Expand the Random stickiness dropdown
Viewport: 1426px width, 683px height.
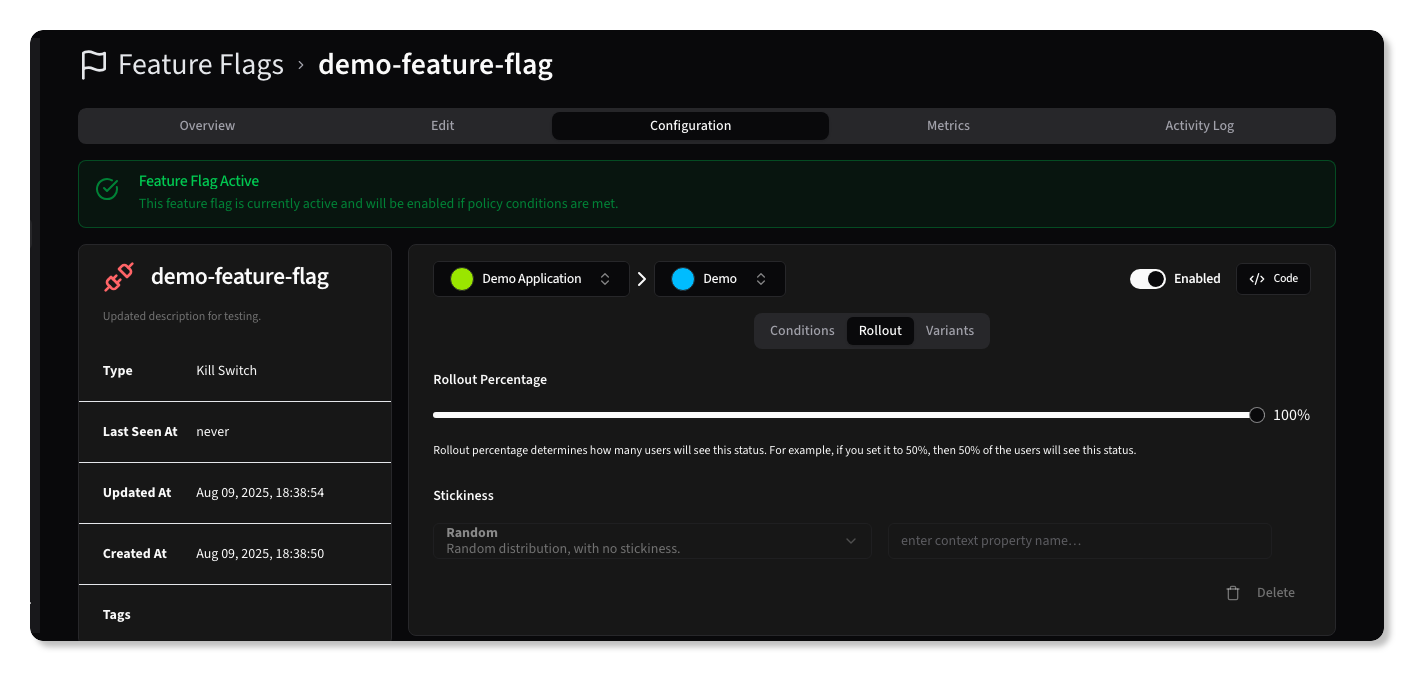[851, 540]
